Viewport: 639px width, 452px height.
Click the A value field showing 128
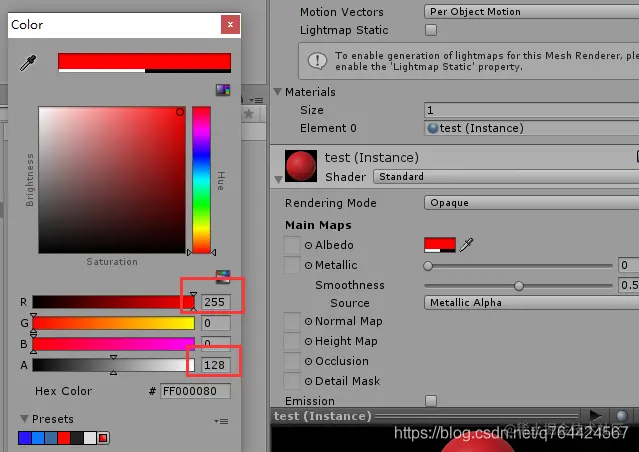click(216, 365)
